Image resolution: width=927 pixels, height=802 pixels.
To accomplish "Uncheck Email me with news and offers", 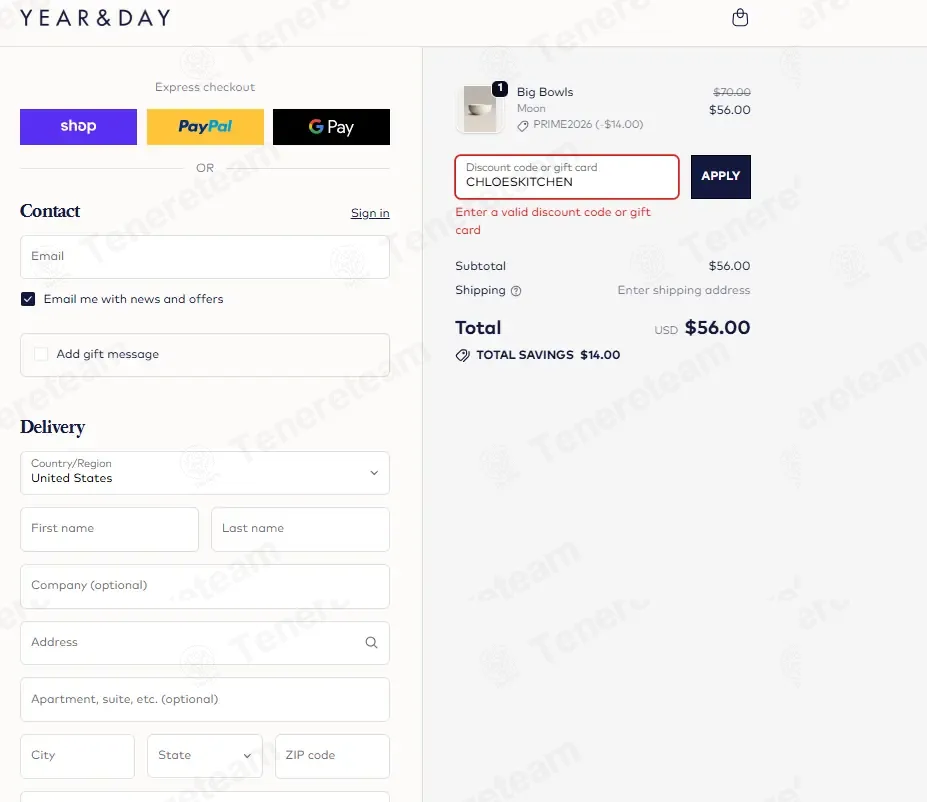I will tap(28, 299).
